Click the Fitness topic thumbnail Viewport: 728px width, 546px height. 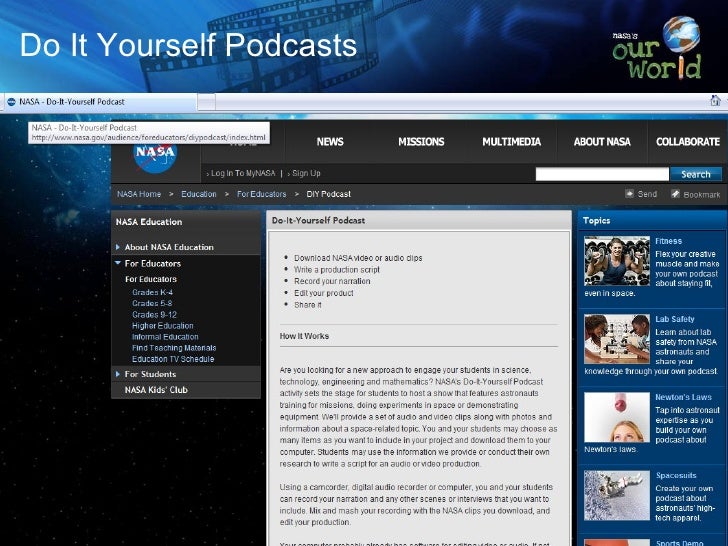[x=617, y=261]
